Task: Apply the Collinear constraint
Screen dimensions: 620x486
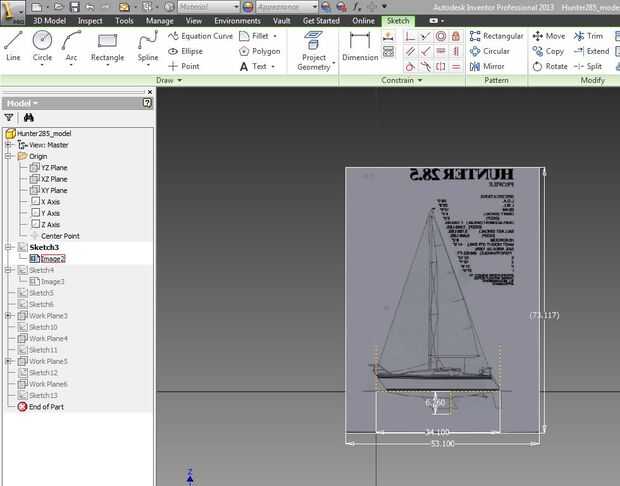Action: 425,36
